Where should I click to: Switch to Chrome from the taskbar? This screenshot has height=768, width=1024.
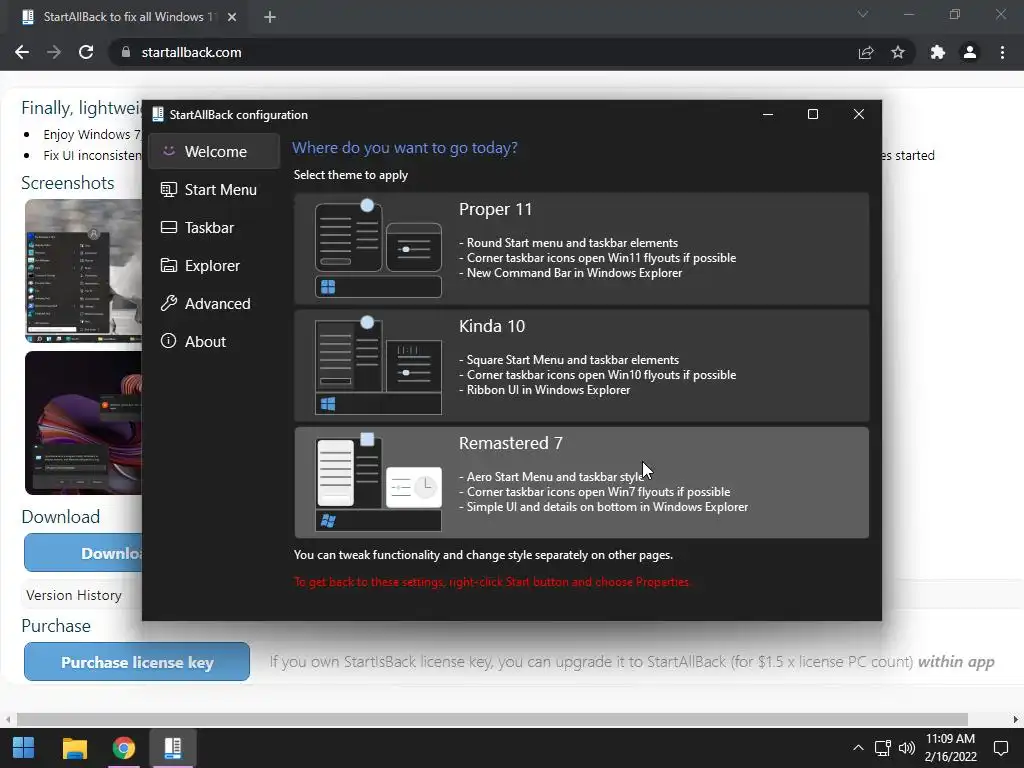click(123, 748)
